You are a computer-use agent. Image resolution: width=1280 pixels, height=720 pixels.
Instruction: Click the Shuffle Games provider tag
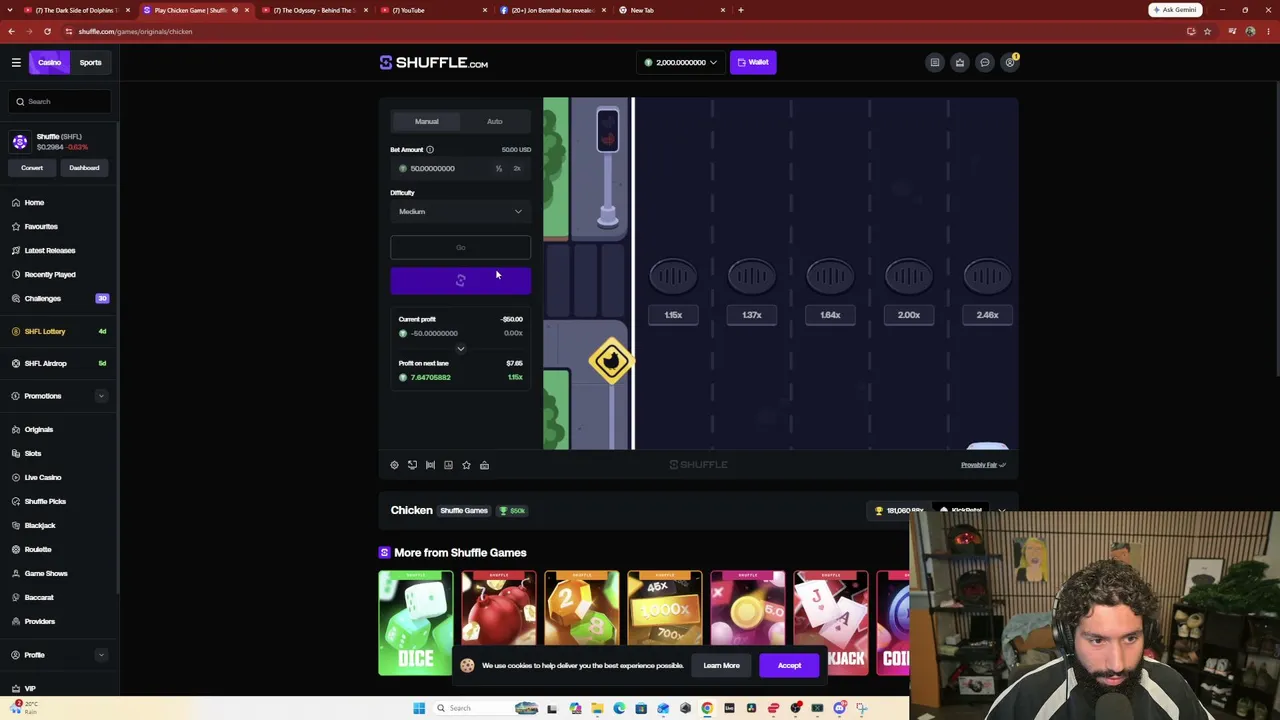[x=464, y=511]
